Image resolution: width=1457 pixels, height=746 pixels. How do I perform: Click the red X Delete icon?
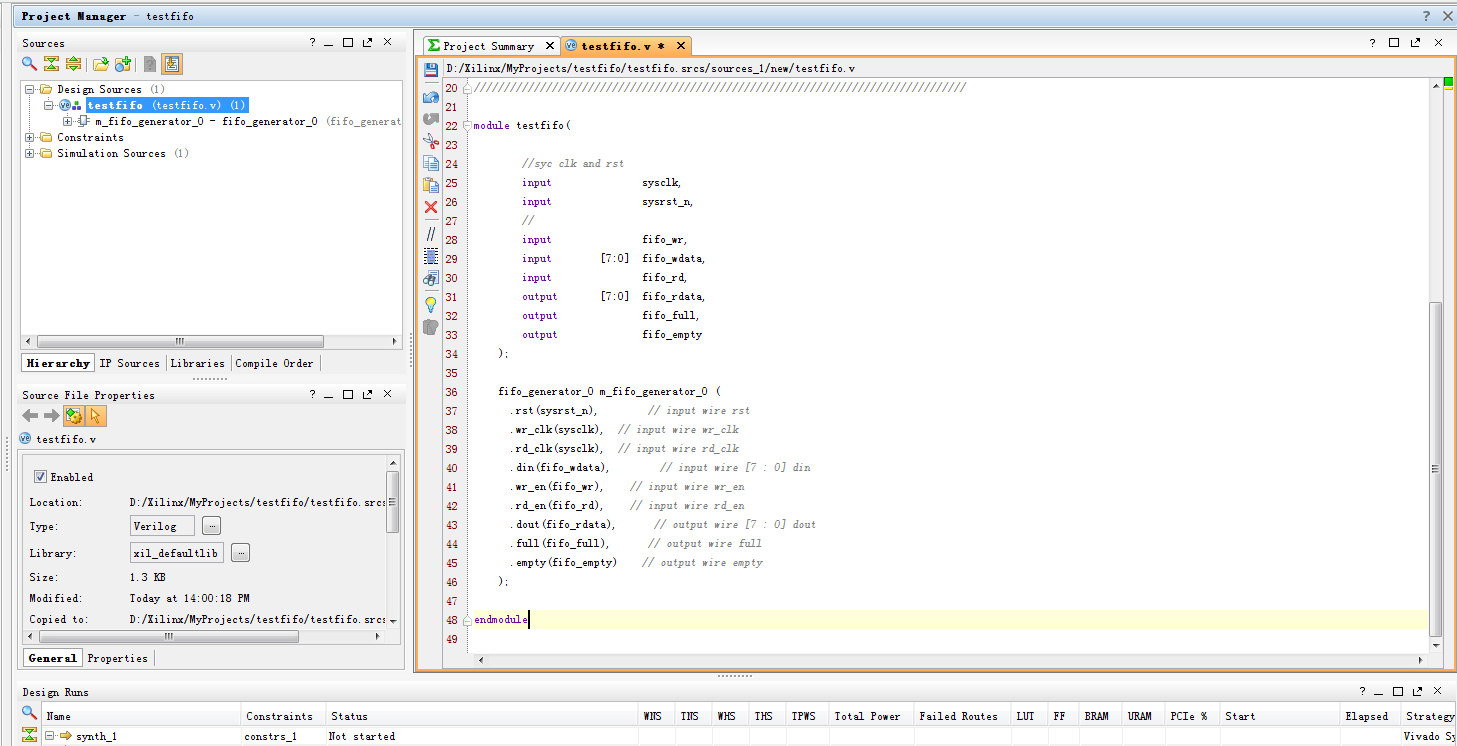click(x=431, y=207)
